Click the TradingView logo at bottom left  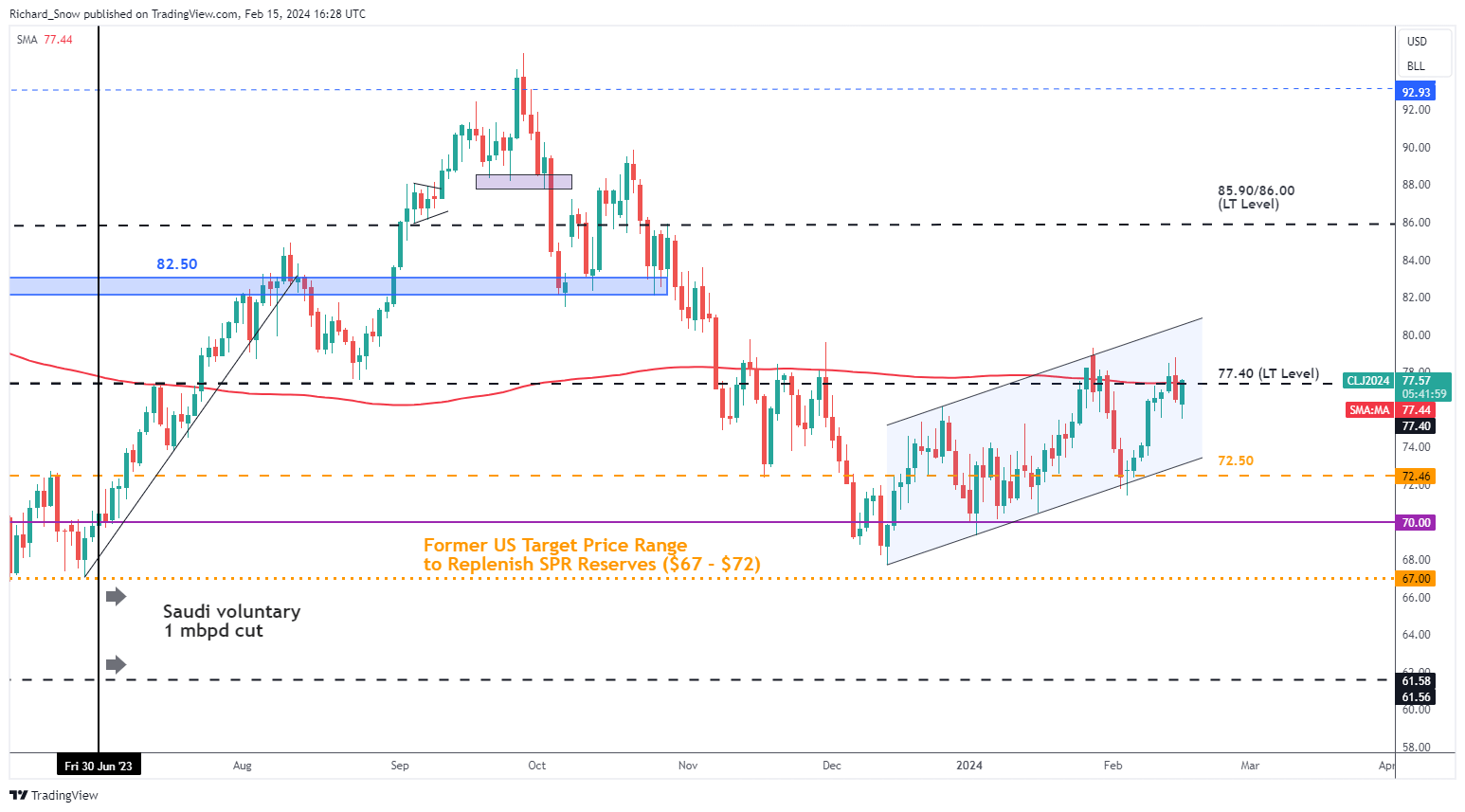[x=54, y=795]
